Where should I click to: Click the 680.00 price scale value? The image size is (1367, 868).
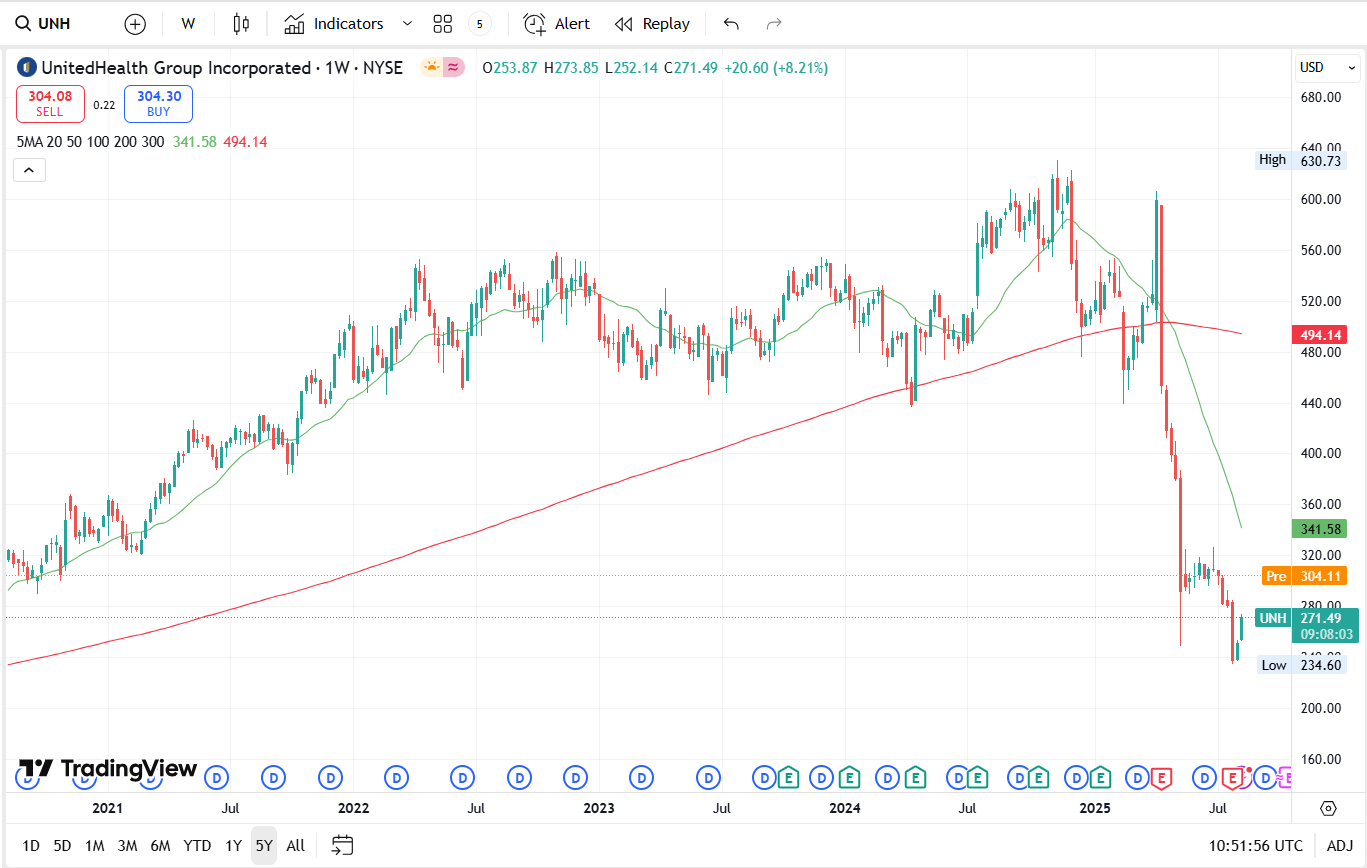(1320, 98)
